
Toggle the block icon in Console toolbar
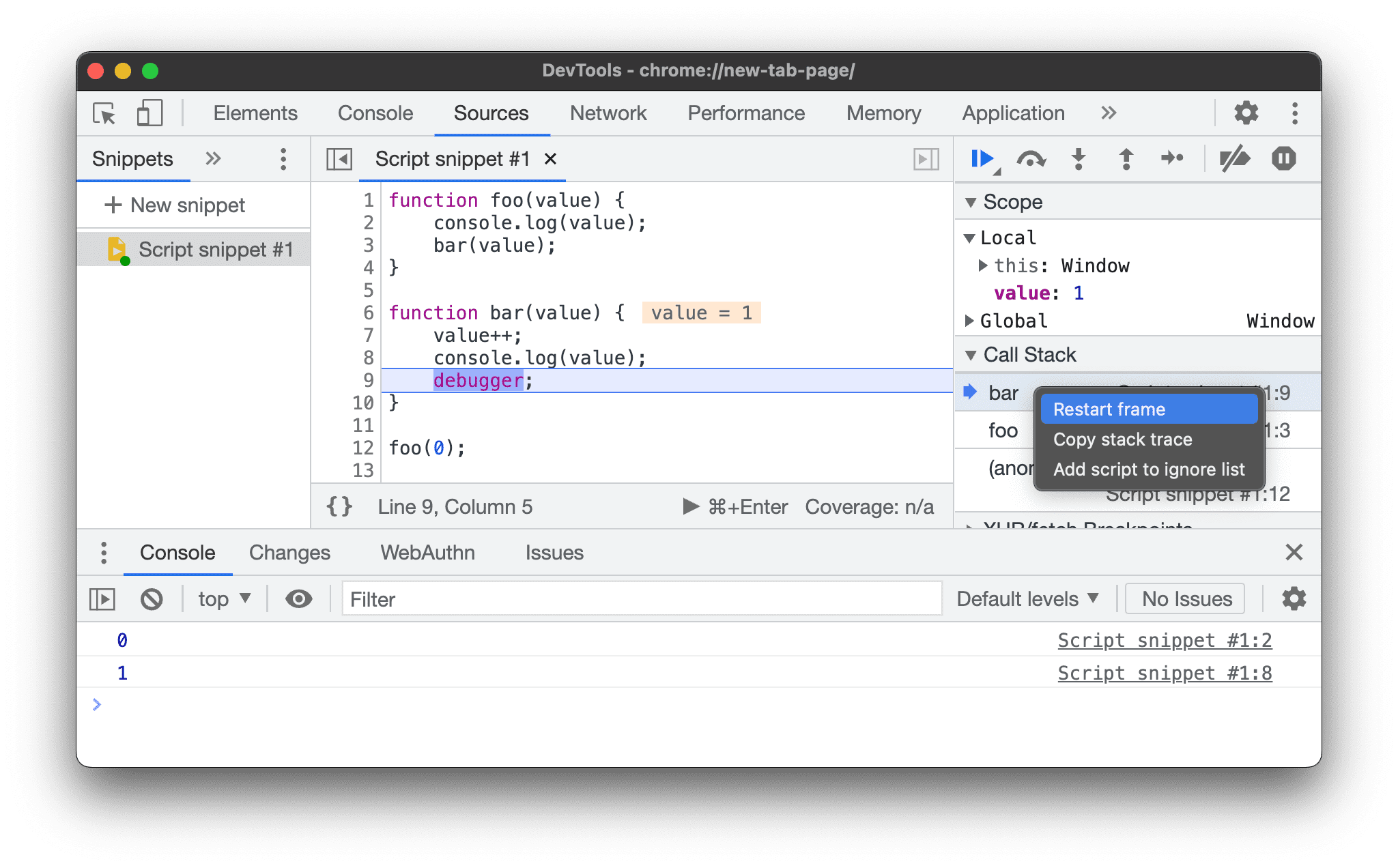click(152, 598)
